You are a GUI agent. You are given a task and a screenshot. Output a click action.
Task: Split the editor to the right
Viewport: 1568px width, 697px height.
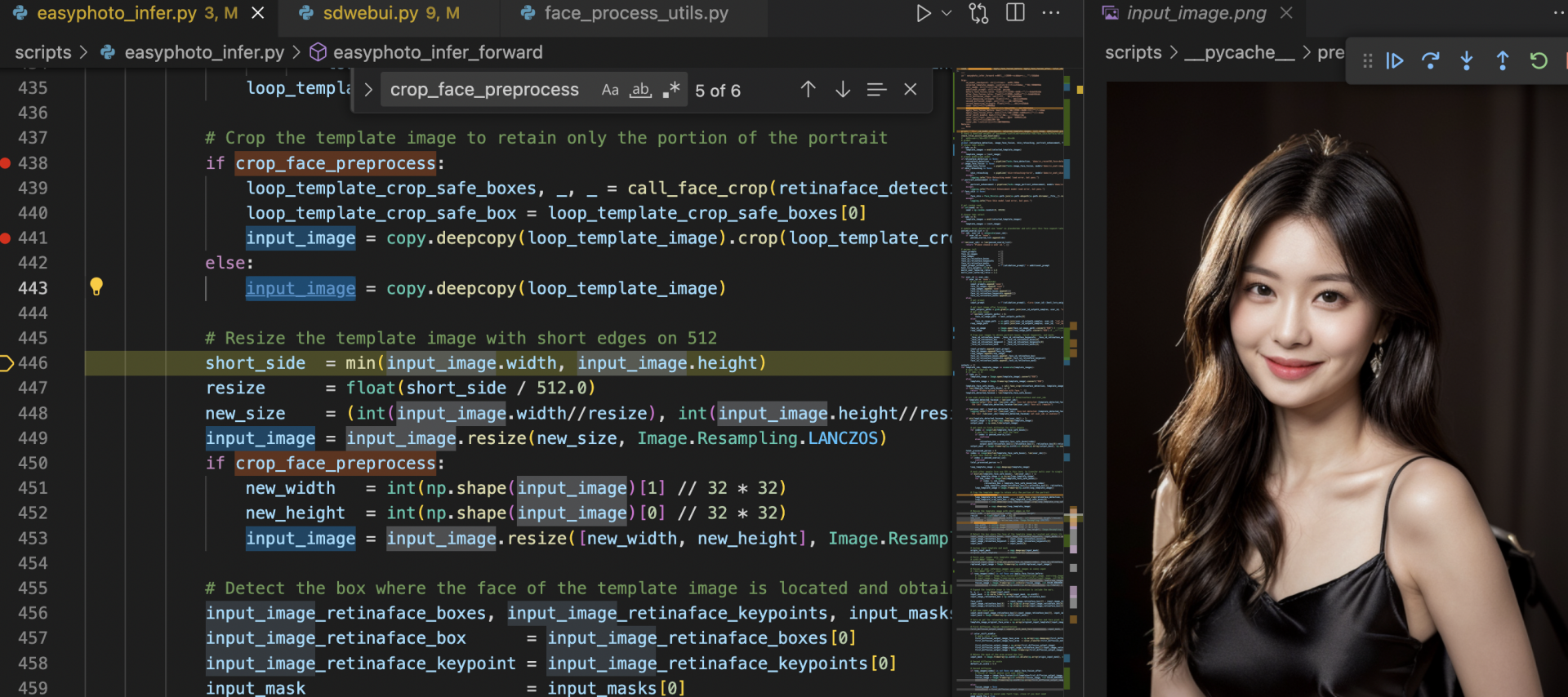click(x=1015, y=13)
